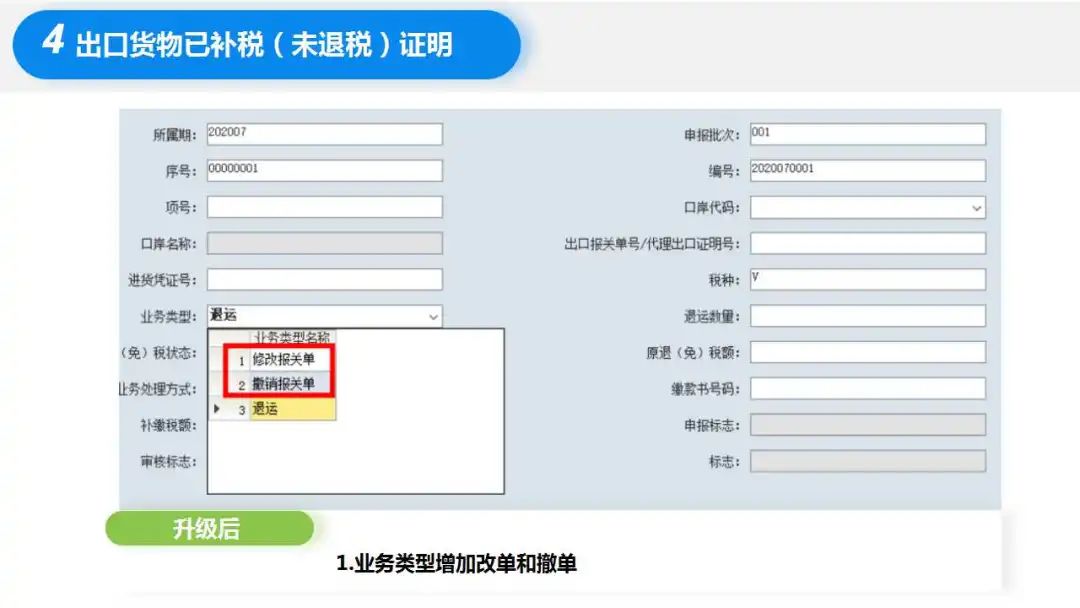Click the 税种 input field
The height and width of the screenshot is (608, 1080).
tap(868, 280)
